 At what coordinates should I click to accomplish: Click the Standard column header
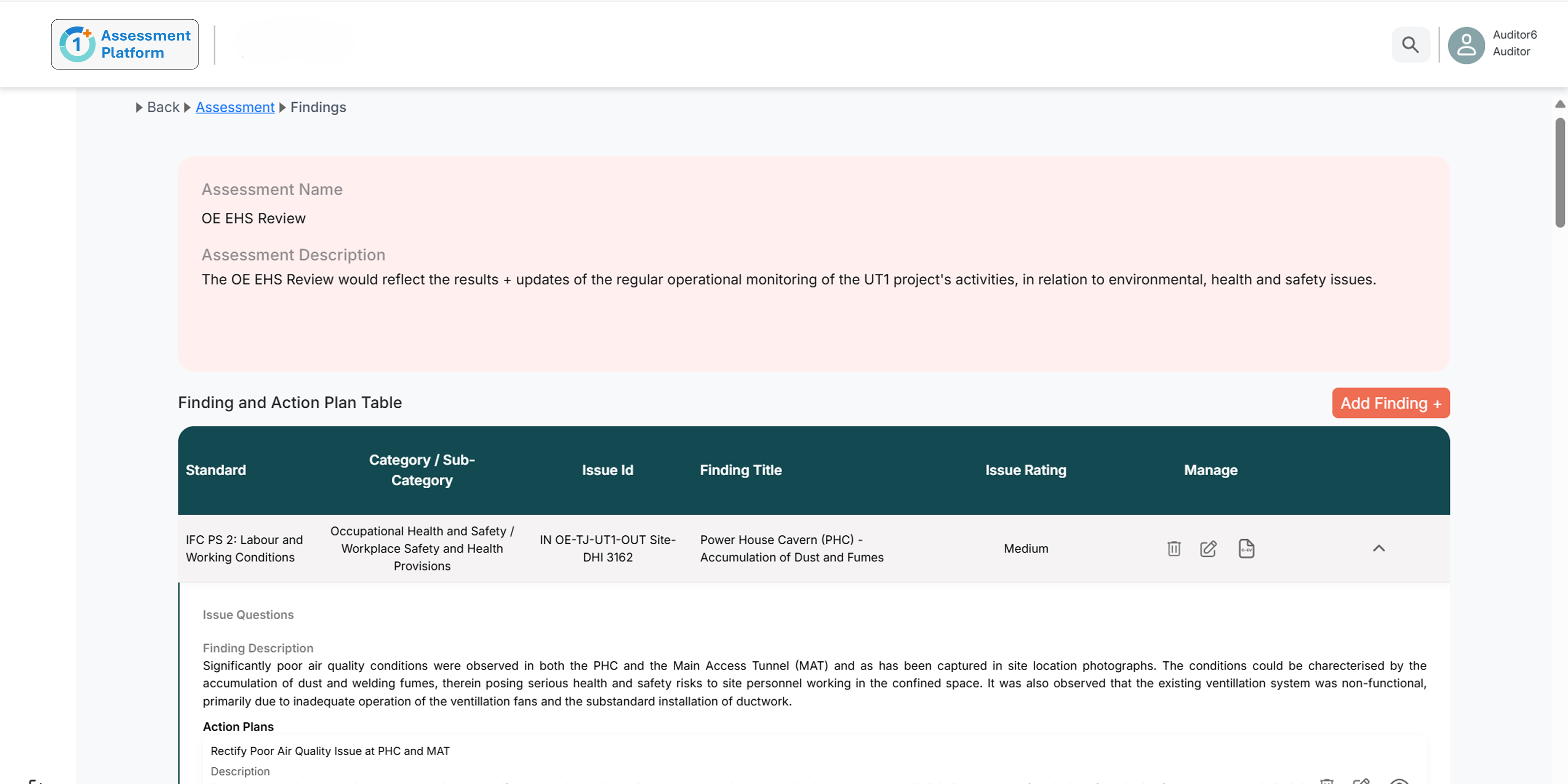216,470
